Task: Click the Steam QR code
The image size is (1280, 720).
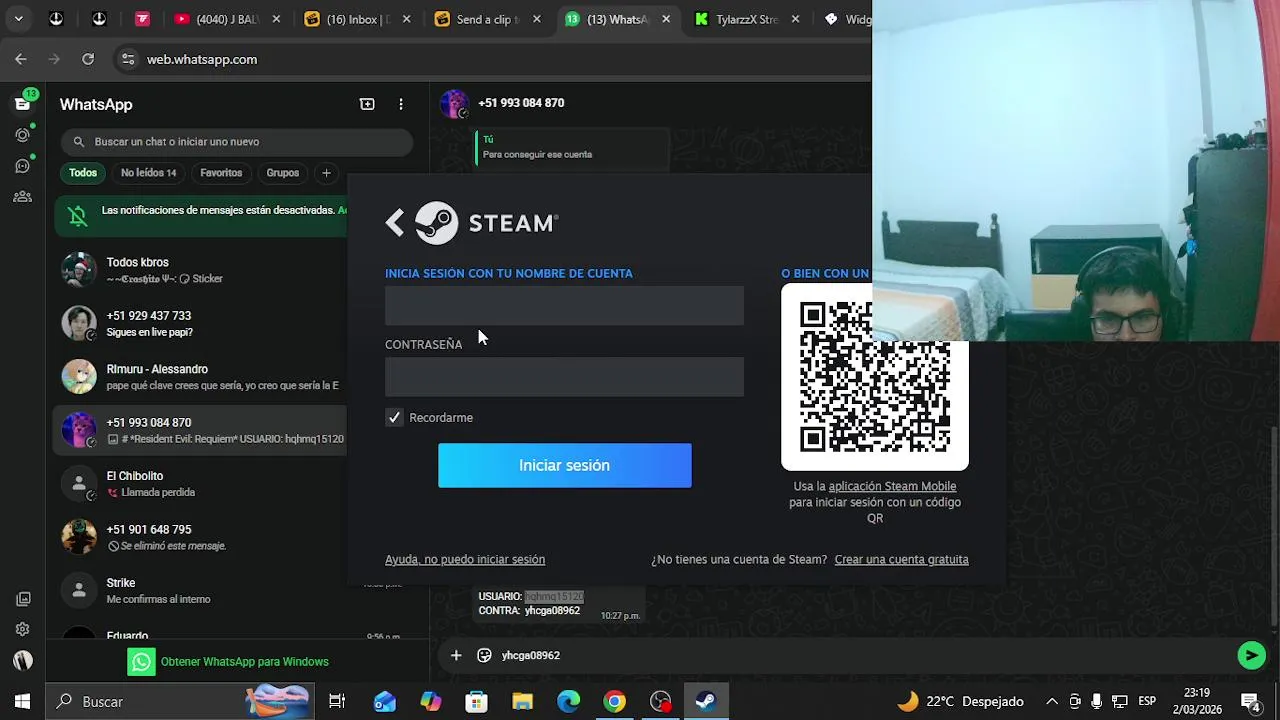Action: pyautogui.click(x=874, y=377)
